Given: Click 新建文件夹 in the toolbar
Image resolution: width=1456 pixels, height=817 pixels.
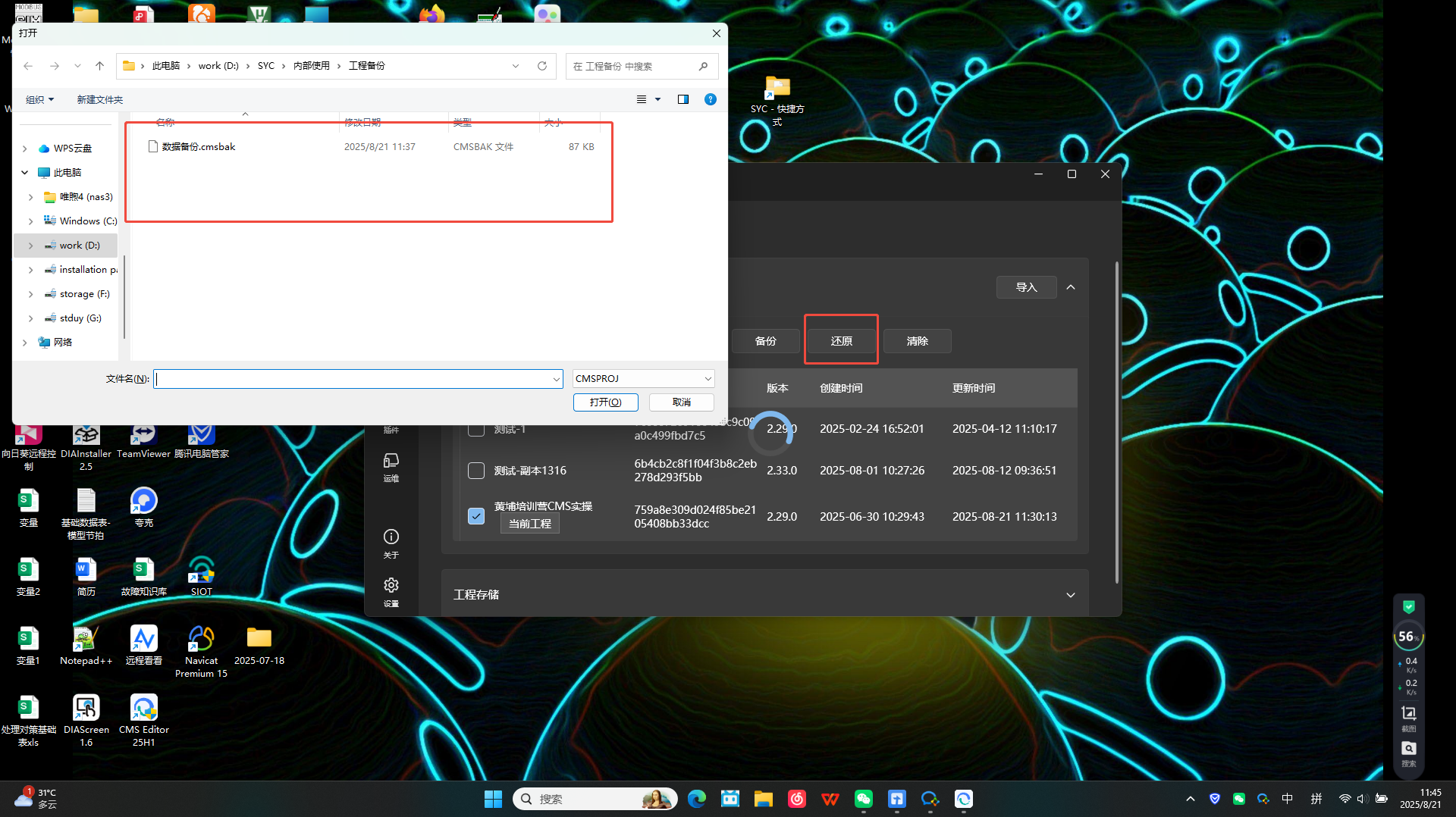Looking at the screenshot, I should [x=99, y=99].
